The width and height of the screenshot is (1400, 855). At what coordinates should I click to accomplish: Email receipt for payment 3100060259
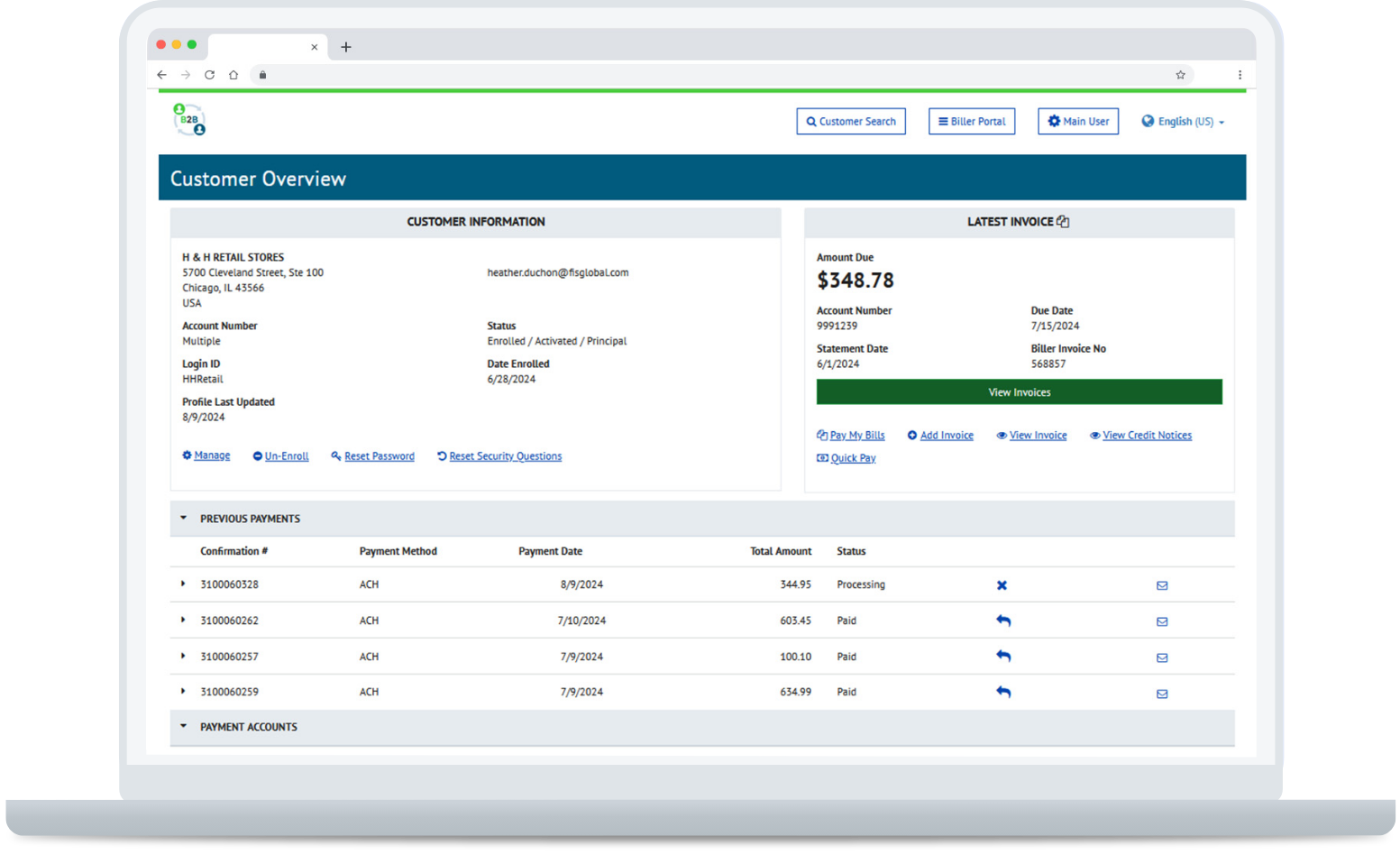click(1162, 694)
